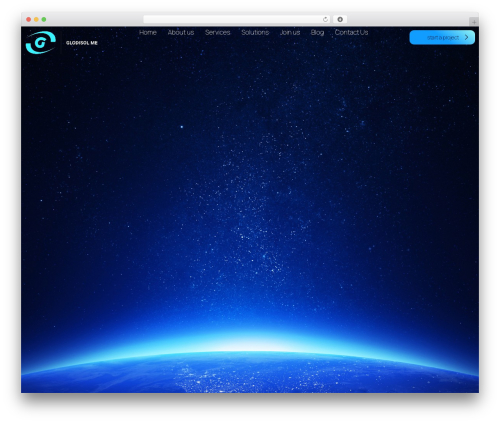Click the start a project button

pyautogui.click(x=442, y=37)
